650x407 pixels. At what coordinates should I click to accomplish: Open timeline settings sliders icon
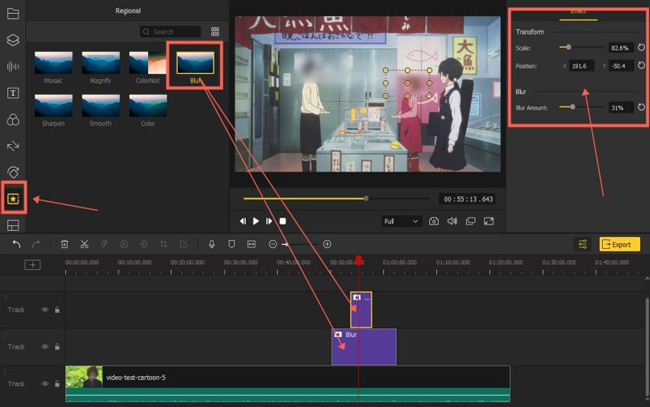pos(582,244)
